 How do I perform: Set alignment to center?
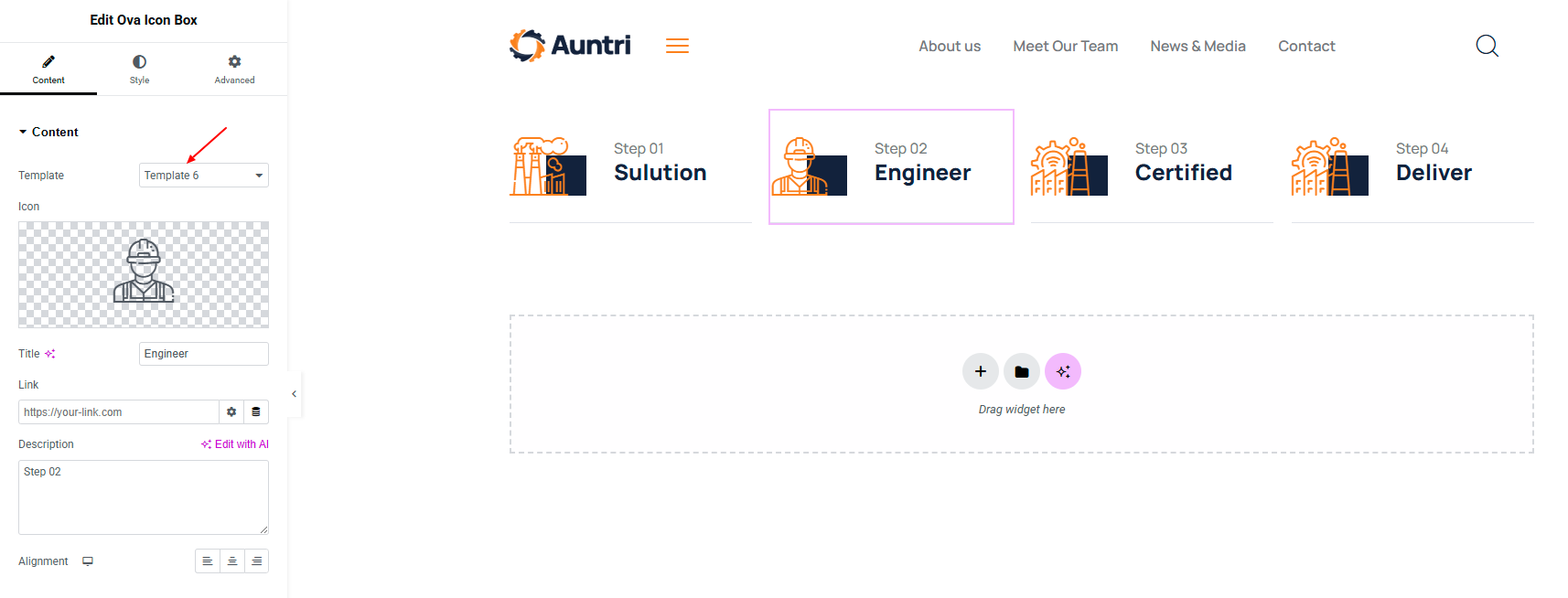coord(232,561)
